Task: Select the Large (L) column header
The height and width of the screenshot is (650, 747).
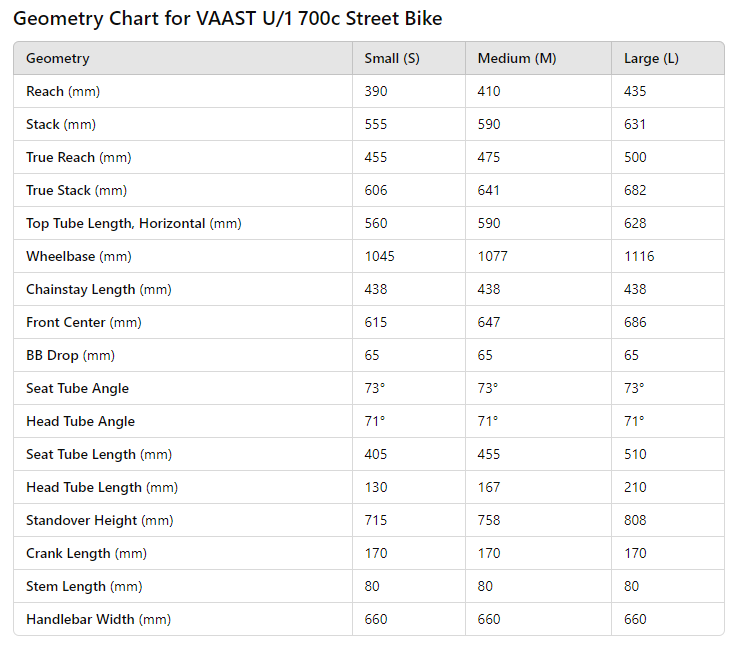Action: pos(651,58)
